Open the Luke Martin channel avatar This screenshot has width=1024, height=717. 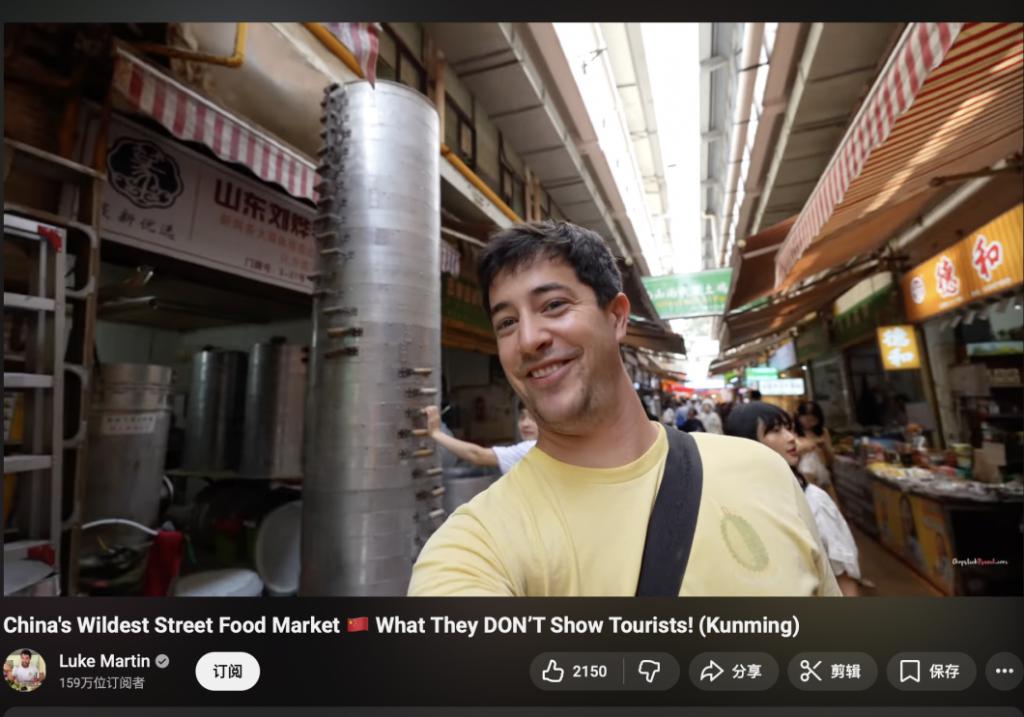coord(24,670)
